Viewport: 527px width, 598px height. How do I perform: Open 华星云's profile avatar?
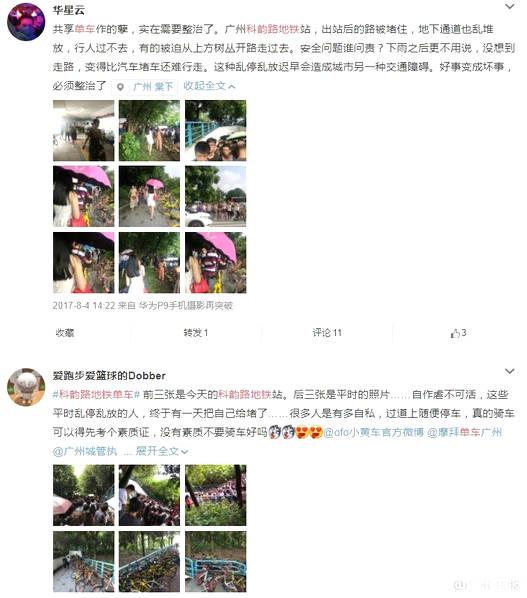coord(26,22)
